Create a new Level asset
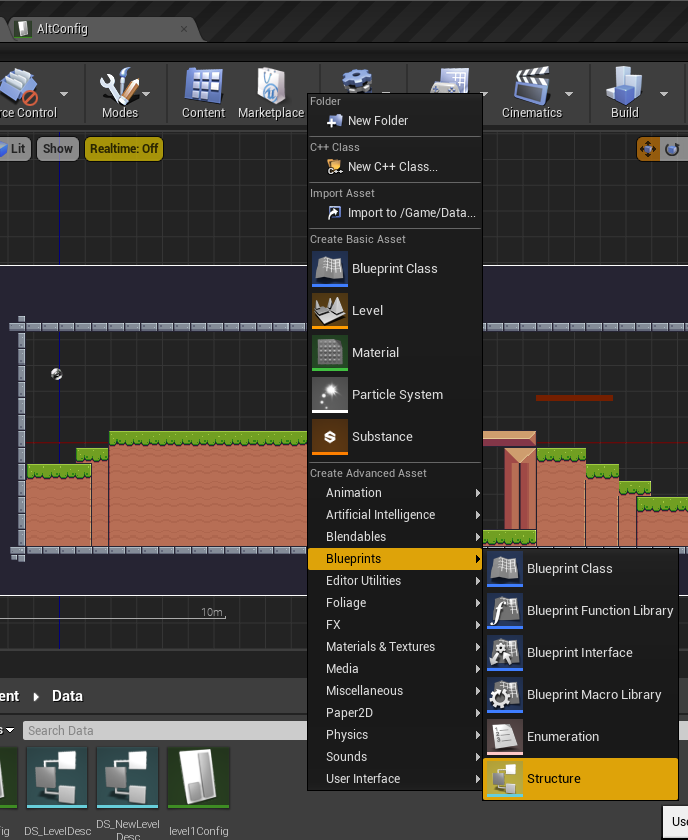Image resolution: width=688 pixels, height=840 pixels. (395, 311)
